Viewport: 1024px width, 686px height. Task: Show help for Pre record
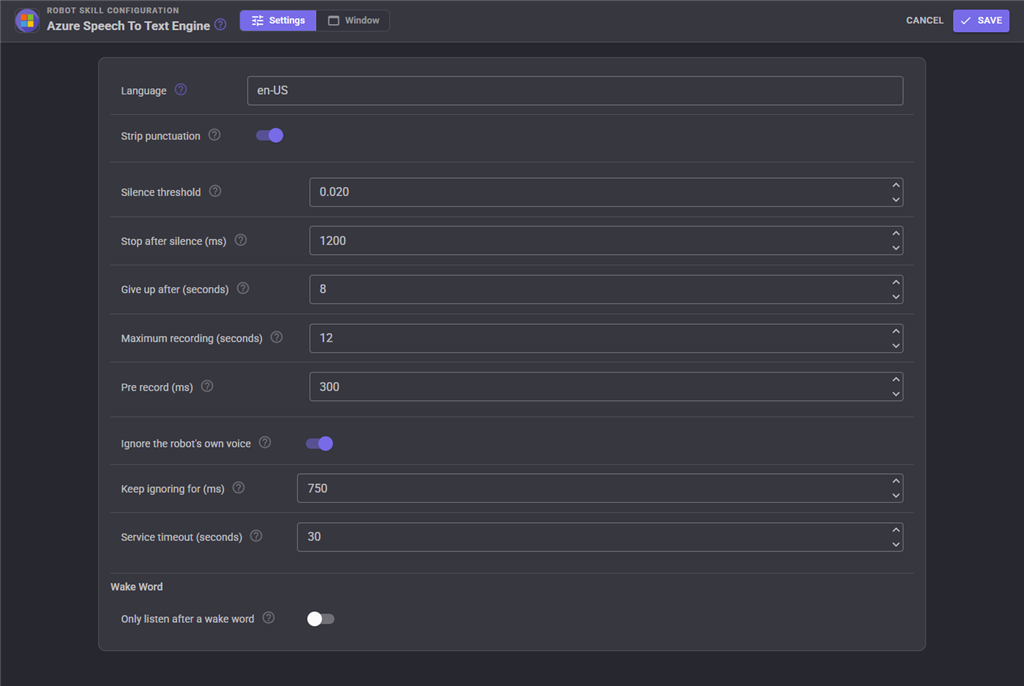[x=207, y=386]
